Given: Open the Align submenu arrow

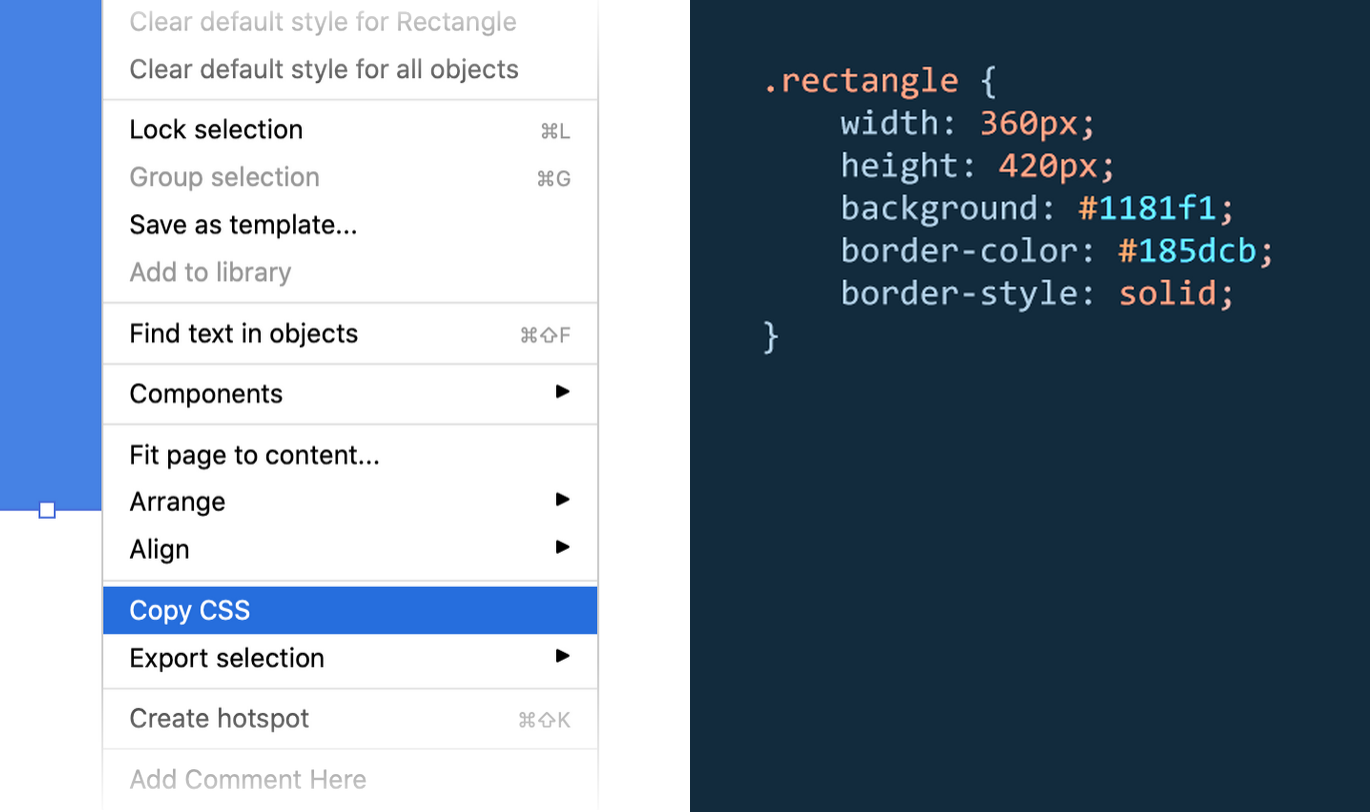Looking at the screenshot, I should [563, 548].
